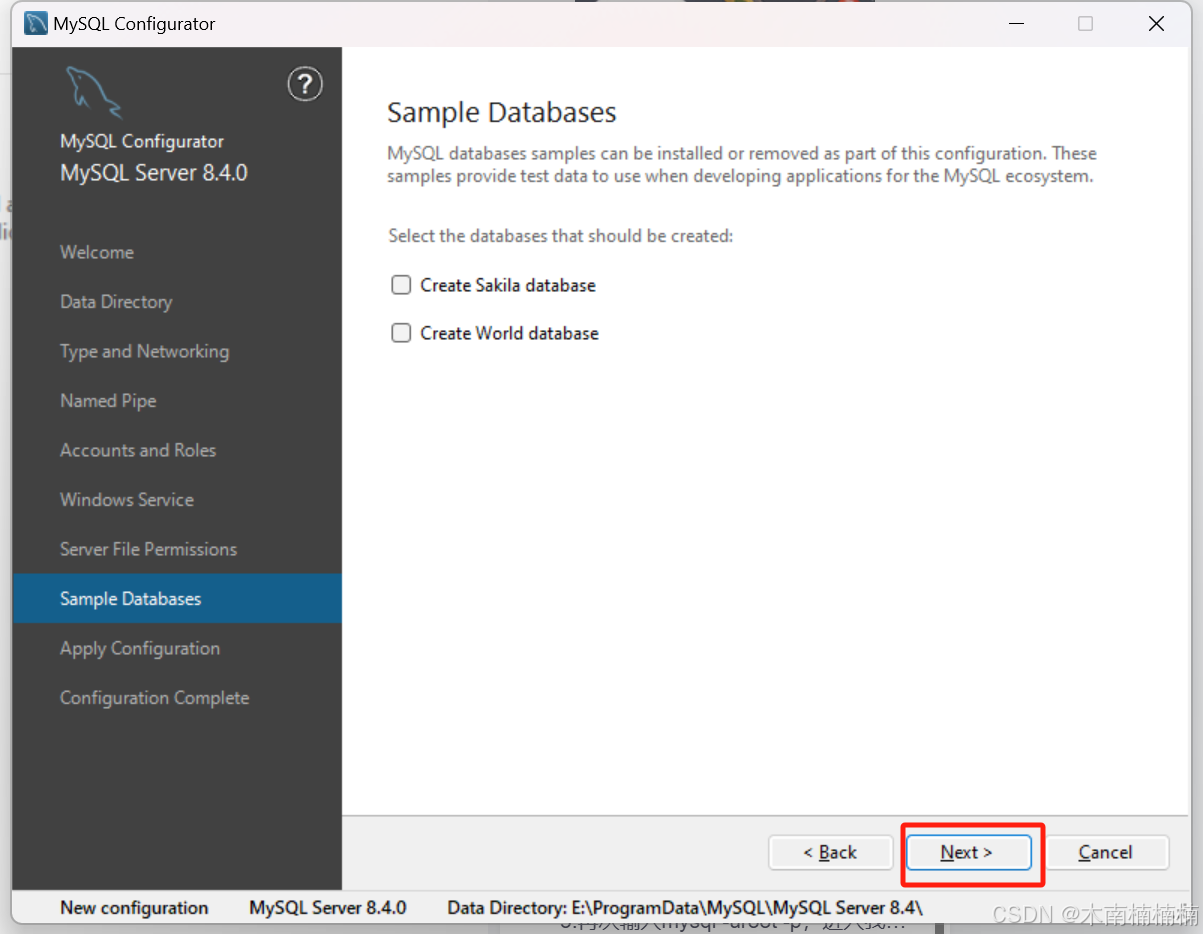Open the help question mark icon
This screenshot has height=934, width=1203.
click(x=305, y=84)
